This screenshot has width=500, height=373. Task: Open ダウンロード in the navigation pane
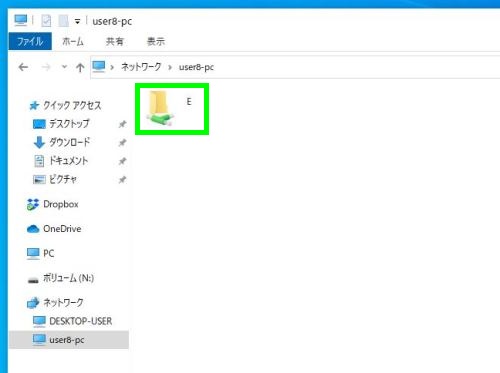point(62,142)
